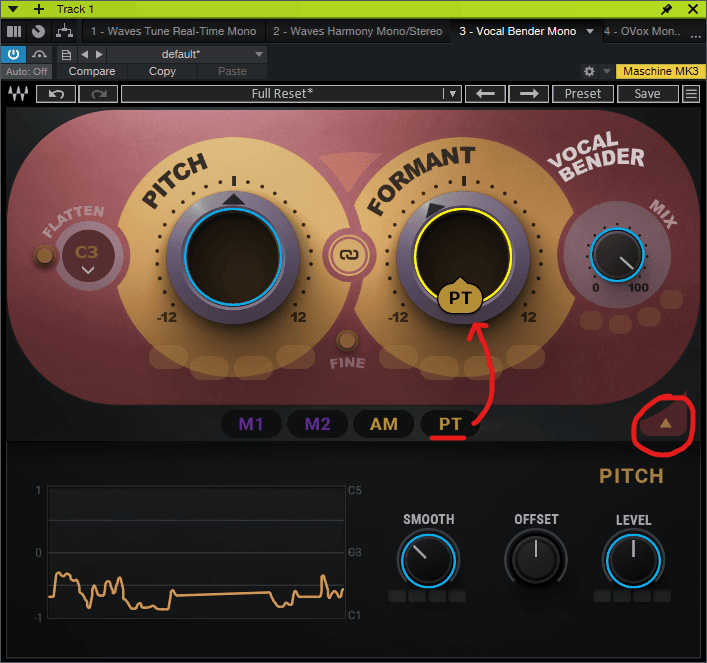Click the large Pitch knob
The image size is (707, 663).
point(233,257)
